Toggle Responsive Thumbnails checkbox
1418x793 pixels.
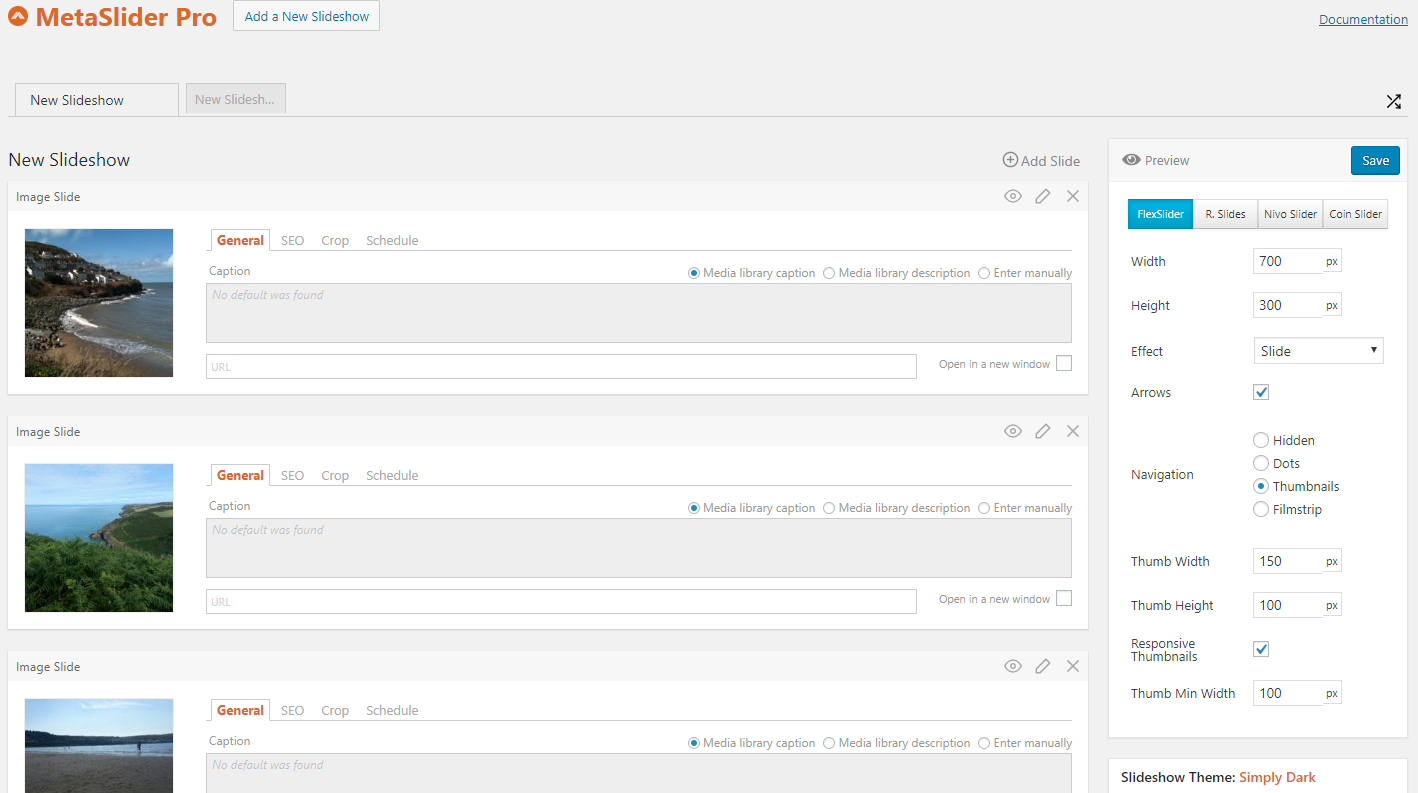tap(1261, 649)
